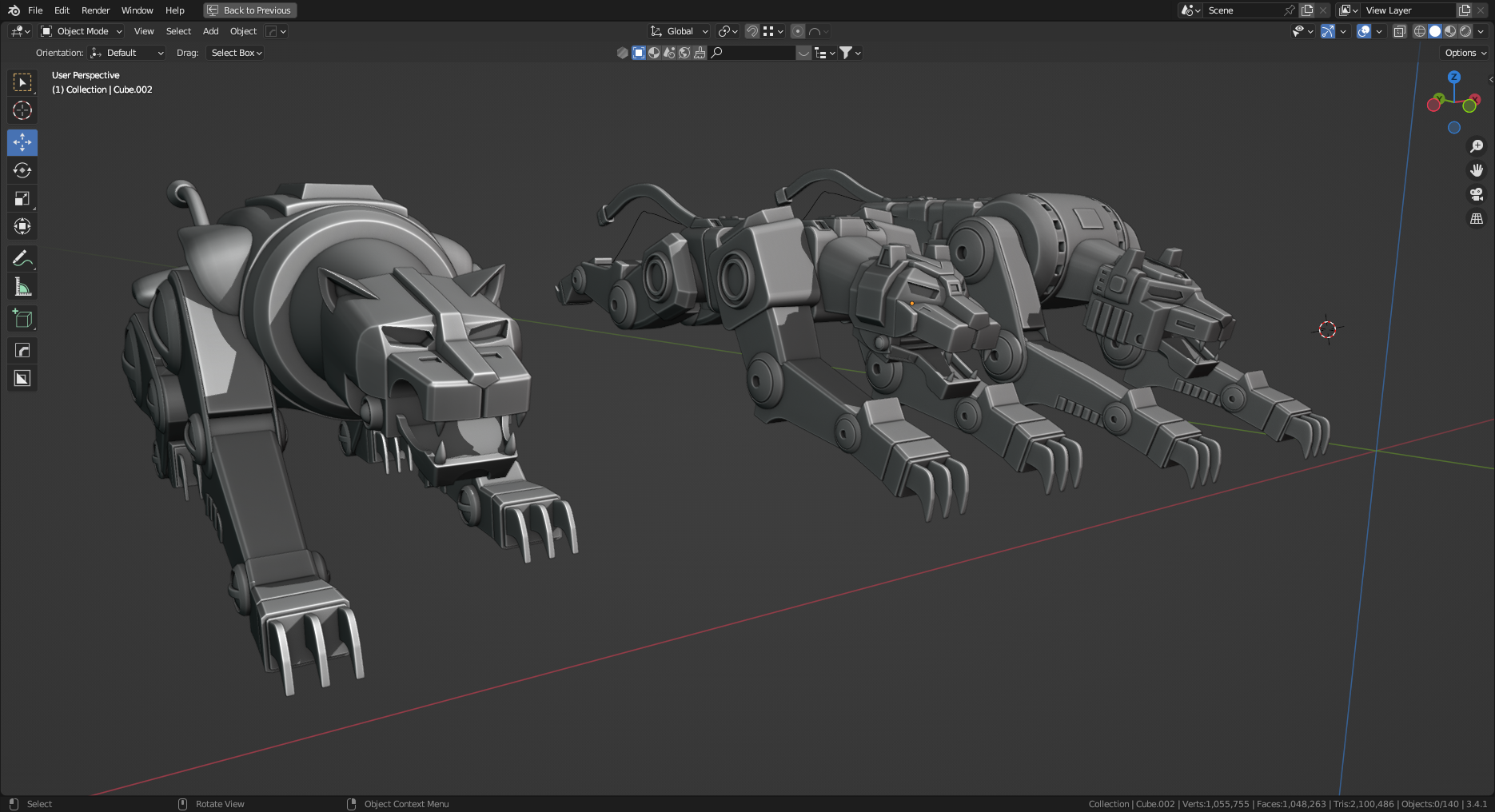Open the File menu
The width and height of the screenshot is (1495, 812).
click(x=35, y=10)
